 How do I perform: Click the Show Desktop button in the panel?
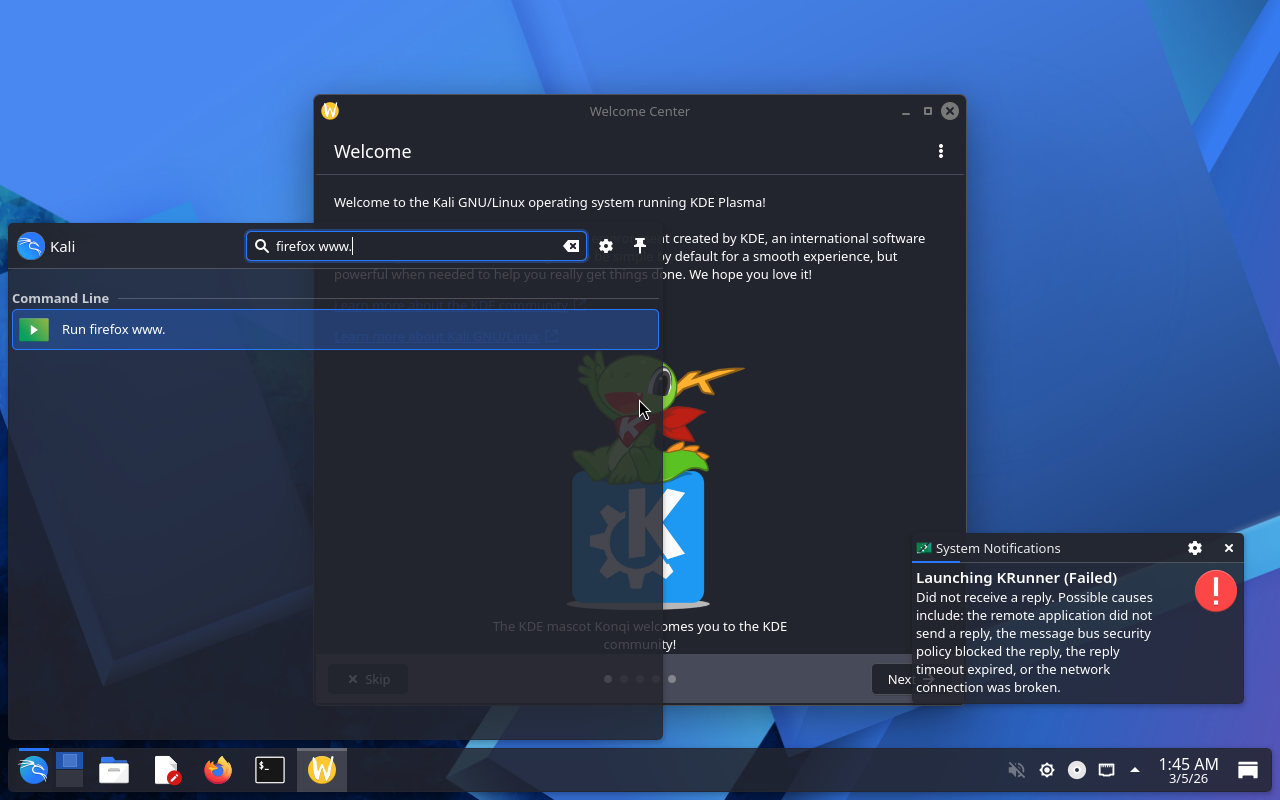click(x=1248, y=770)
